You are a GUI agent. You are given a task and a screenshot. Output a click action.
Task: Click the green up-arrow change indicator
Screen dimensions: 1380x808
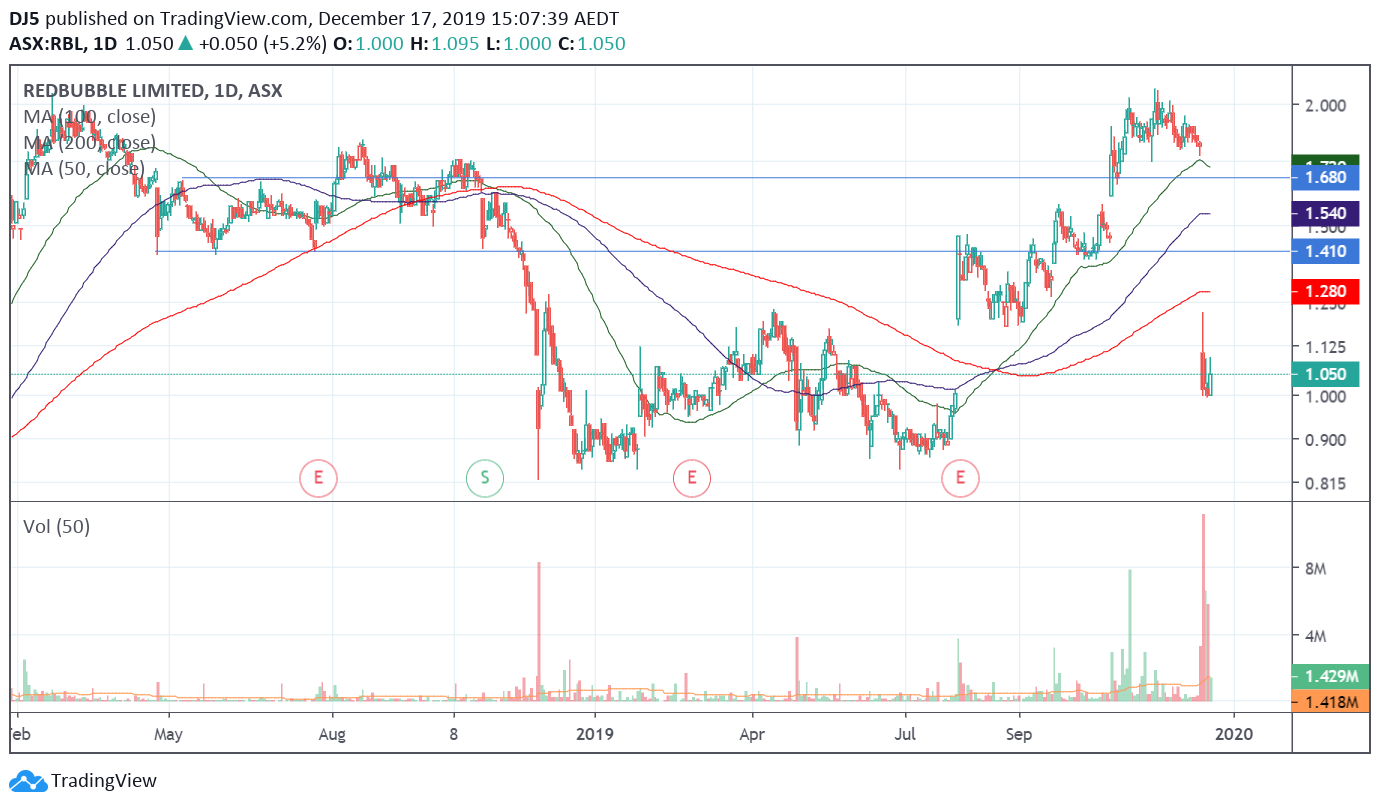(185, 44)
